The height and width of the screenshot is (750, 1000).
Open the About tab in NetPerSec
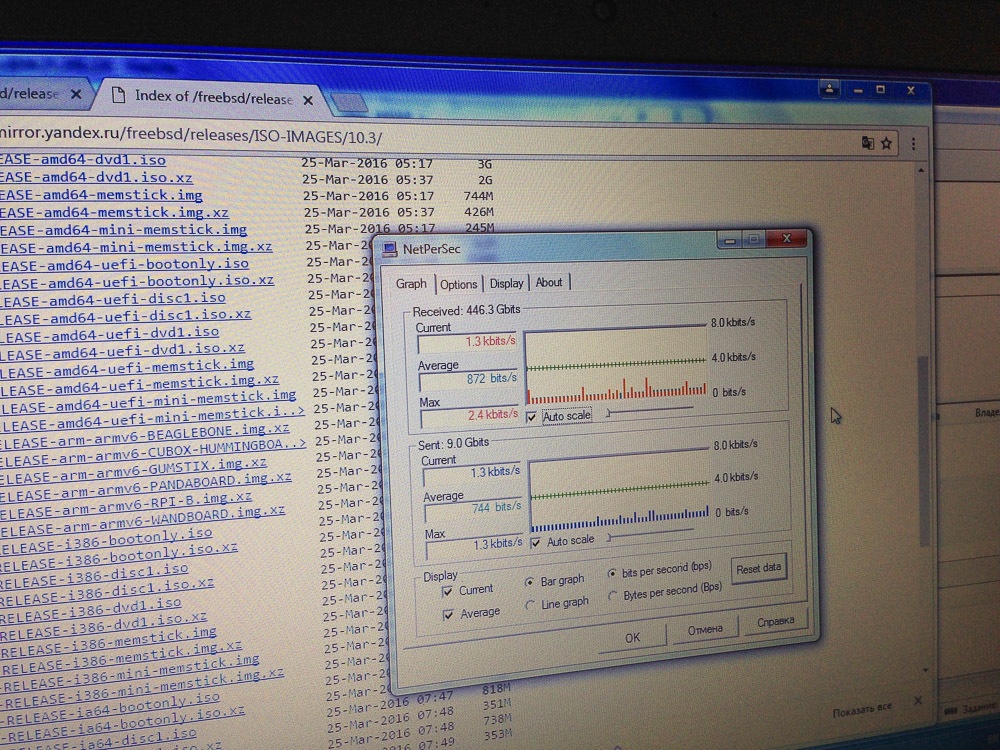click(548, 282)
